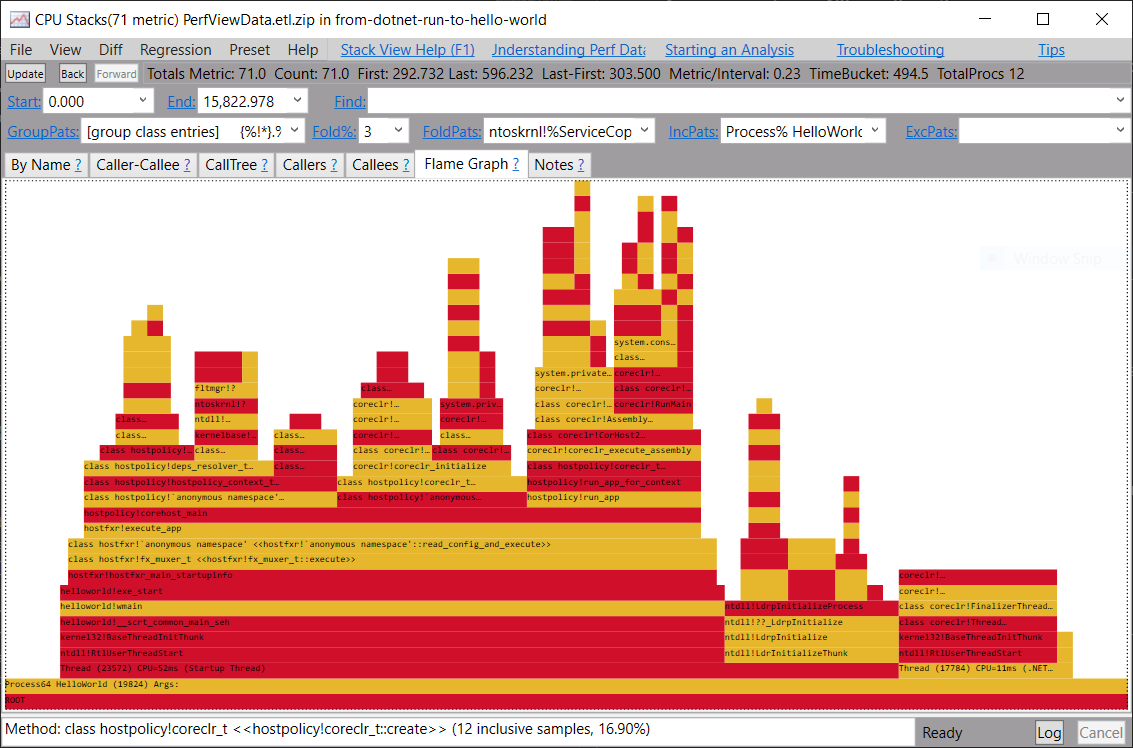Expand the Fold% dropdown
Screen dimensions: 1133x748
(399, 131)
